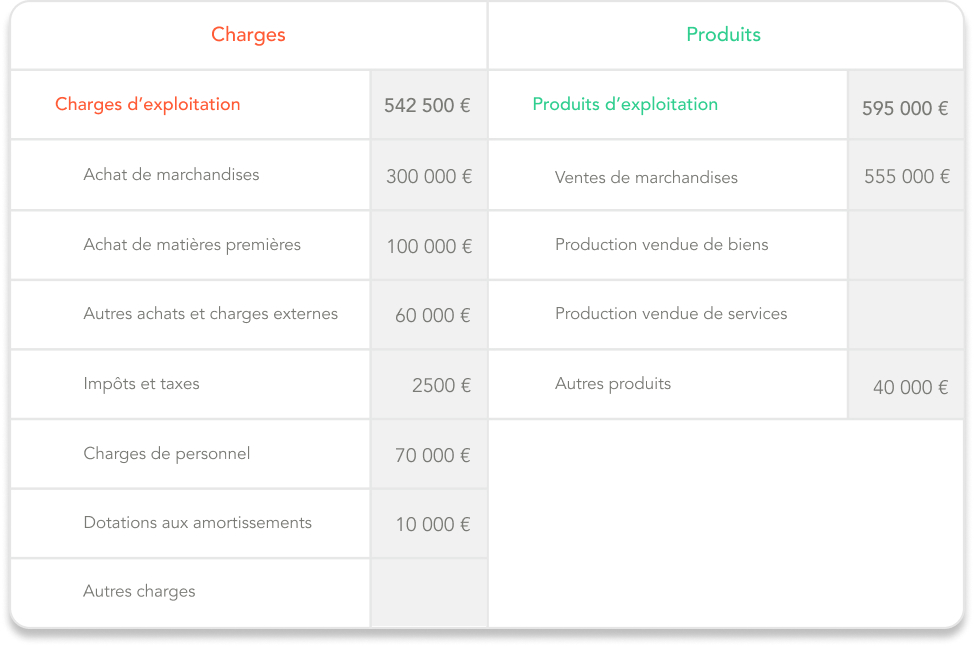
Task: Click the Impôts et taxes label
Action: (x=142, y=384)
